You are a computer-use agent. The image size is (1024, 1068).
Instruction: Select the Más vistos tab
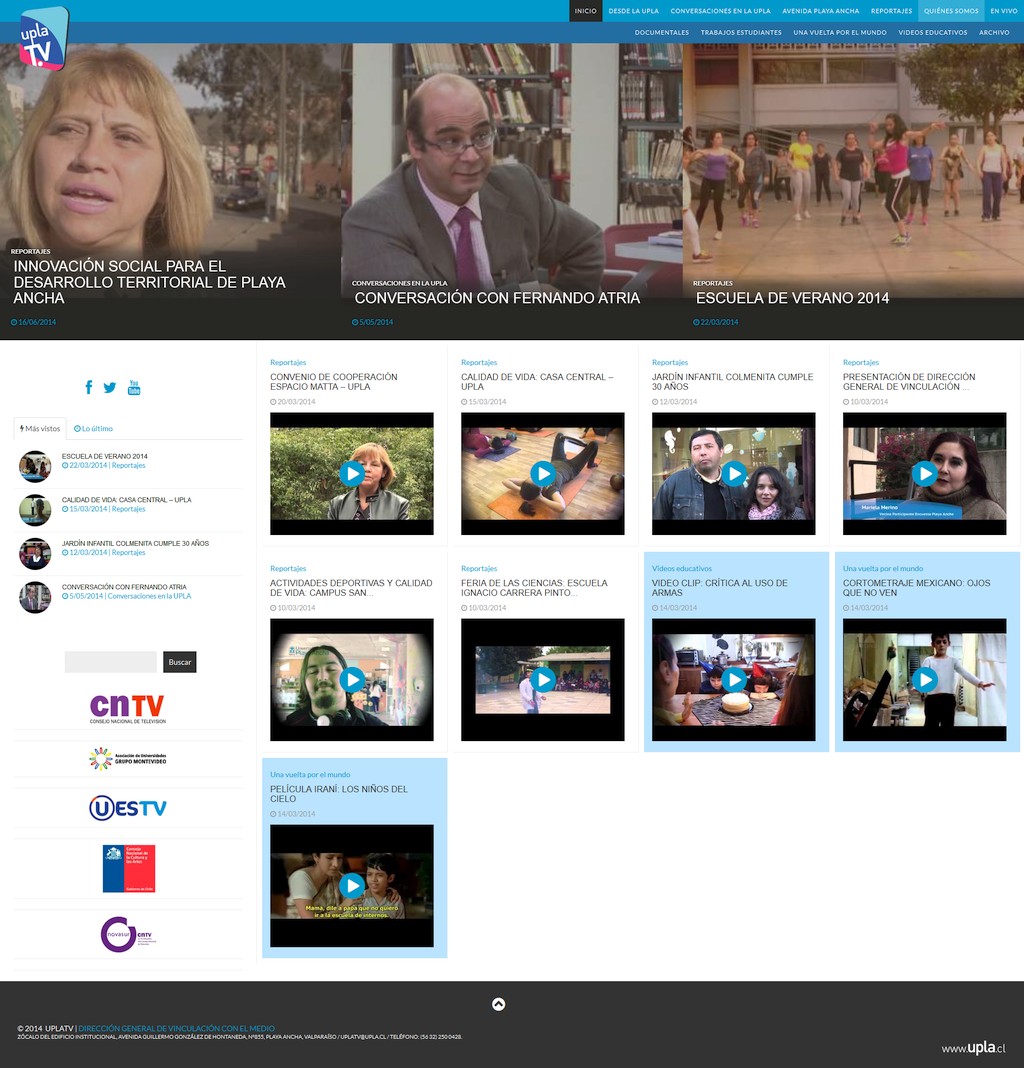coord(40,428)
